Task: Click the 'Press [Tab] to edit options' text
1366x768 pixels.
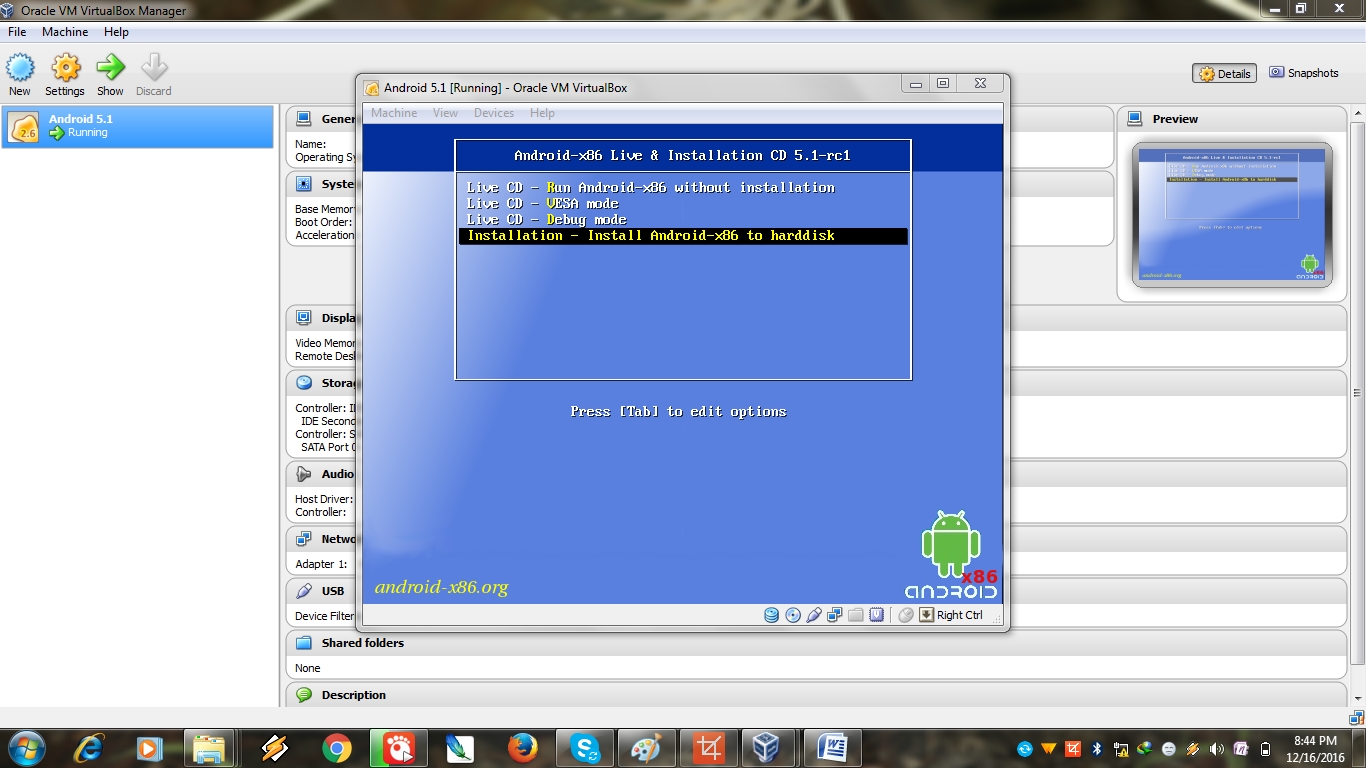Action: pyautogui.click(x=678, y=411)
